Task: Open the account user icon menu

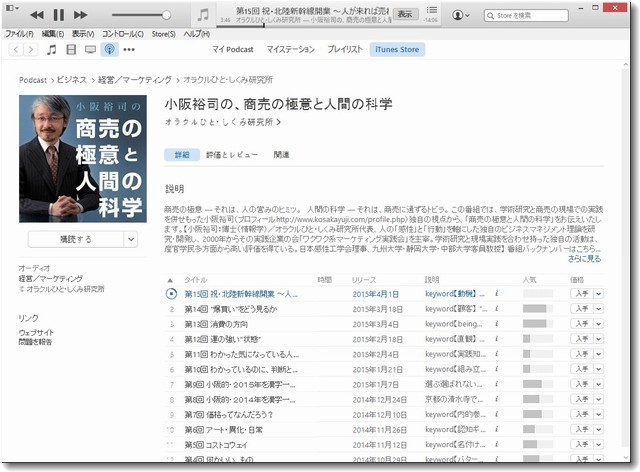Action: point(461,15)
